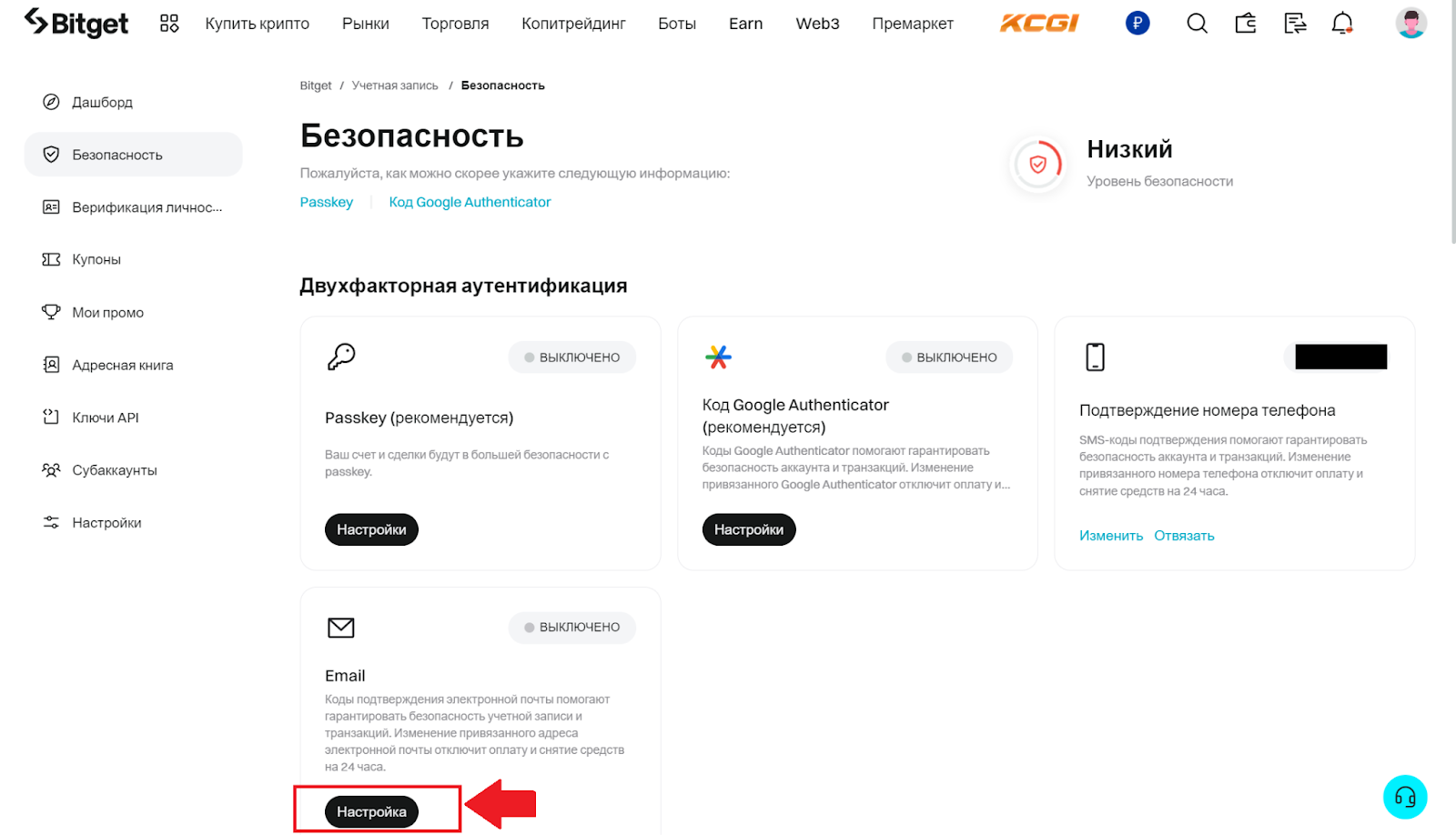The width and height of the screenshot is (1456, 835).
Task: Click the page's vertical scrollbar
Action: (x=1451, y=136)
